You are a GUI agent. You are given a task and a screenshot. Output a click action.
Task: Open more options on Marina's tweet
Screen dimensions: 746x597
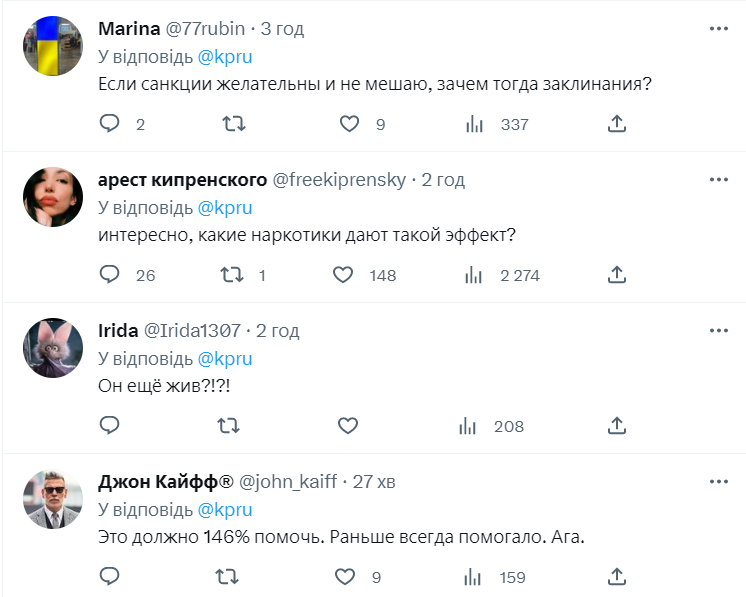(718, 29)
